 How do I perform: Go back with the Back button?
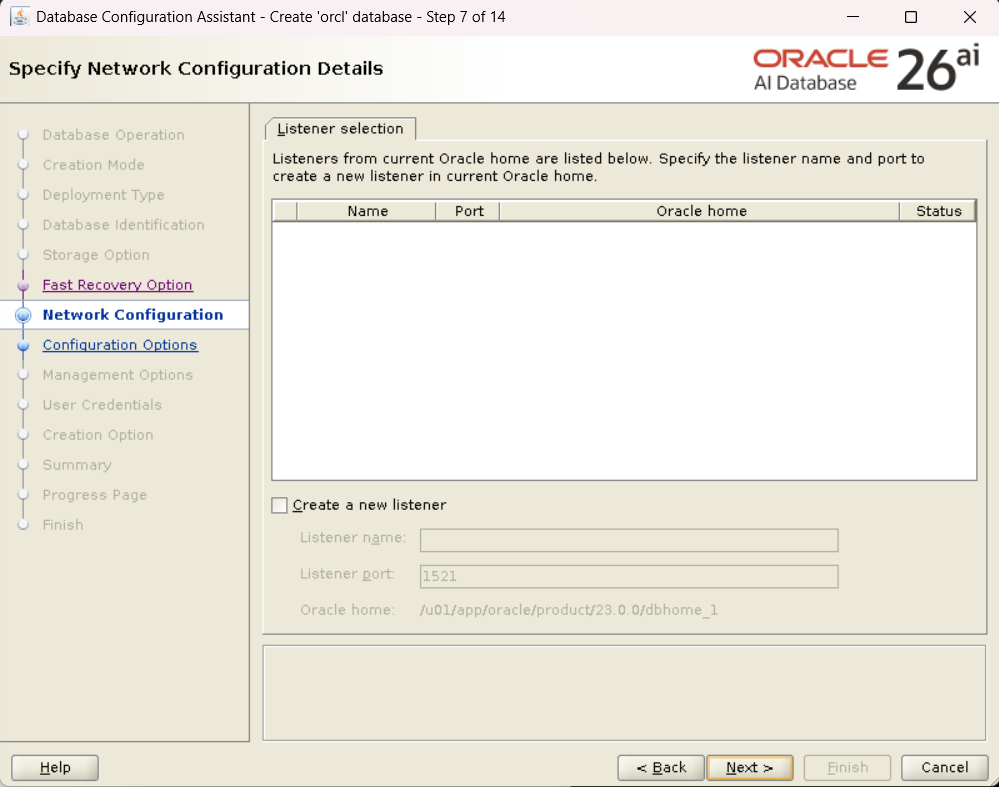coord(660,768)
